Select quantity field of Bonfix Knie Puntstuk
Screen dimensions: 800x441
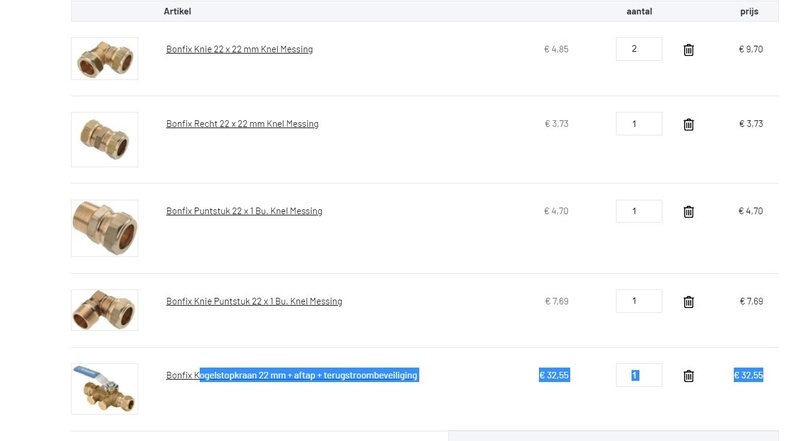(x=638, y=301)
